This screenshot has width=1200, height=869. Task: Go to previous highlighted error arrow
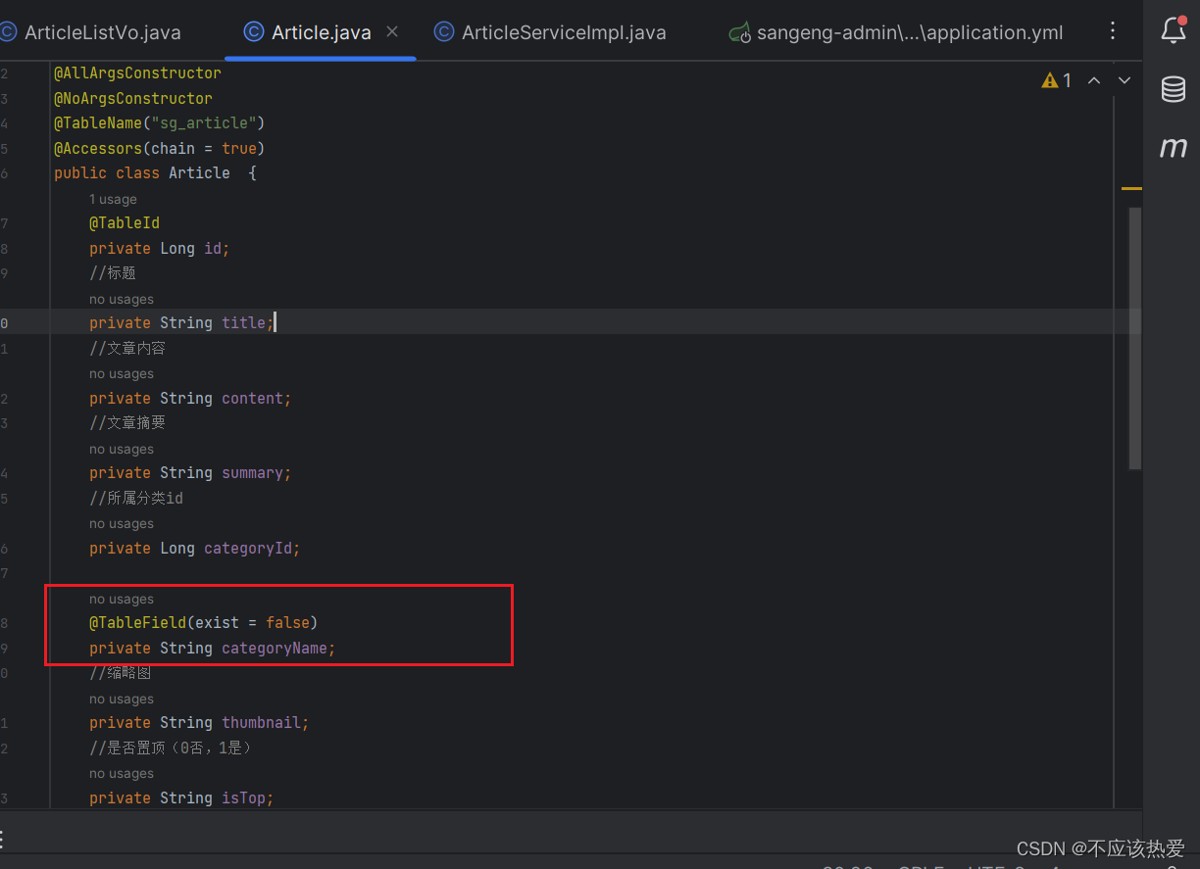coord(1094,81)
